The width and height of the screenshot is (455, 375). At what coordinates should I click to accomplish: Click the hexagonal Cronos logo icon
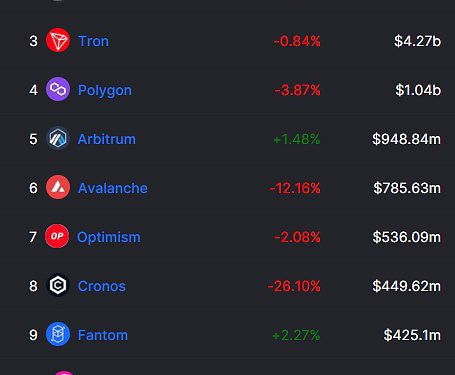point(58,285)
